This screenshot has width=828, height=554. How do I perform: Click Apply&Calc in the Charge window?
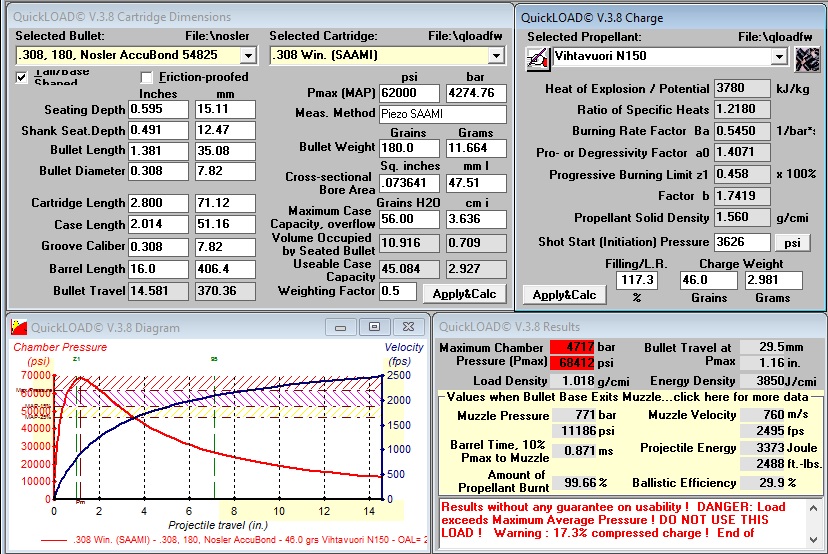[564, 295]
